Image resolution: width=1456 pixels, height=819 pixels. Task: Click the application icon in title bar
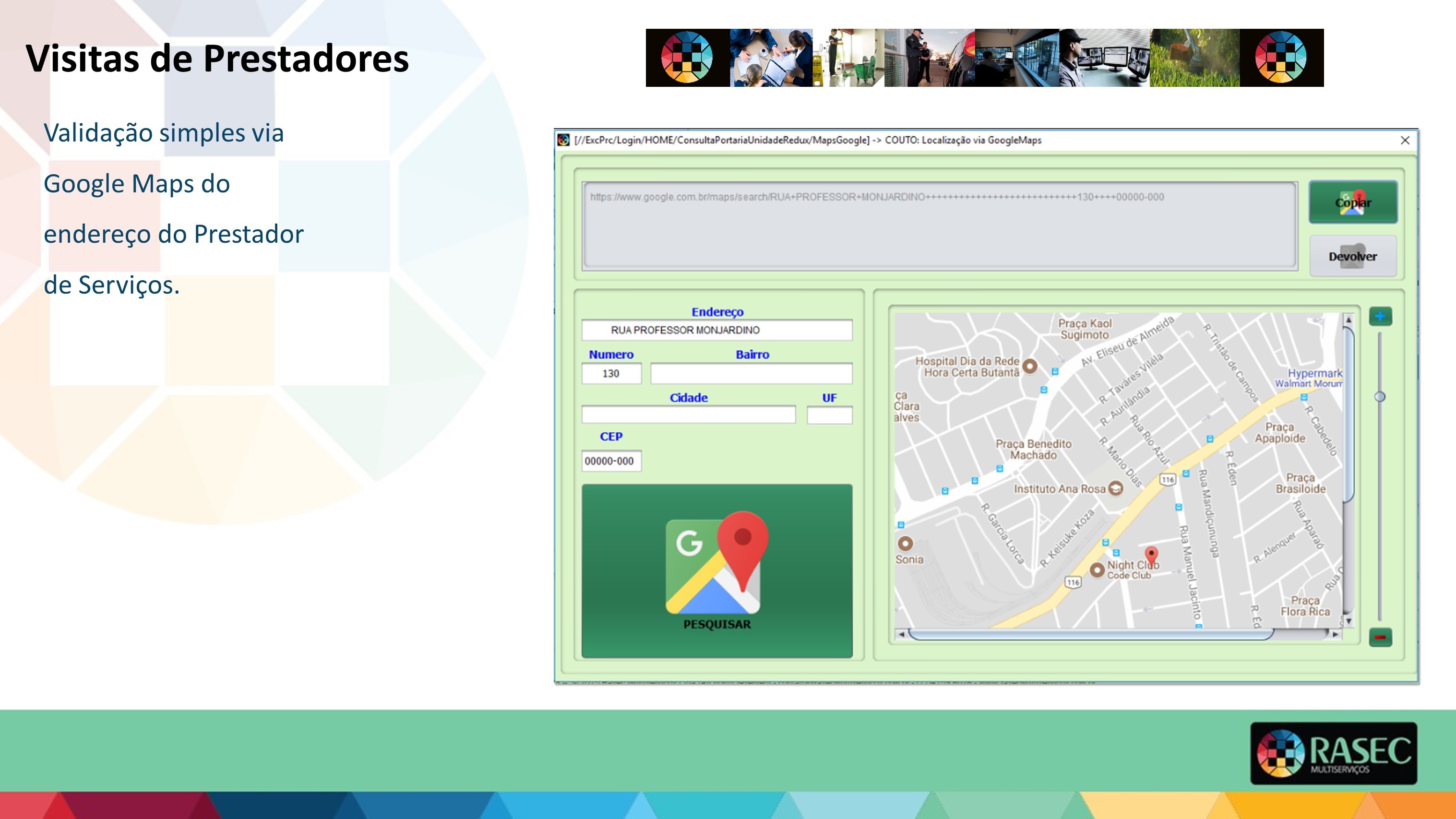[x=563, y=140]
